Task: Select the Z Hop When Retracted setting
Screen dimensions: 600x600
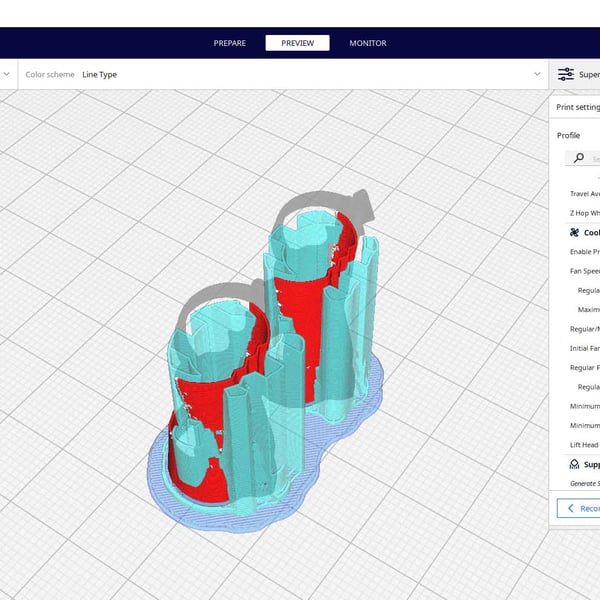Action: point(584,213)
